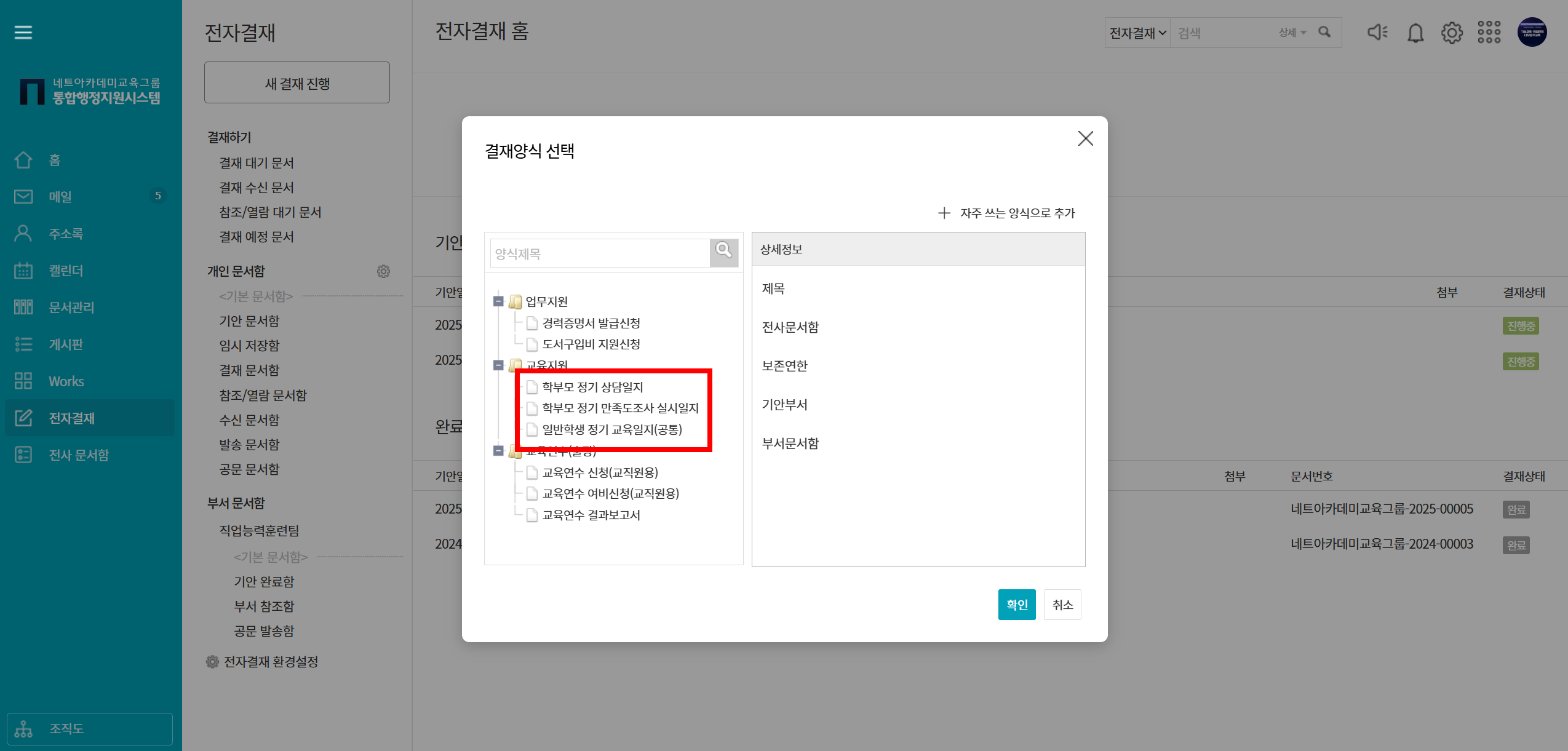The height and width of the screenshot is (751, 1568).
Task: Click the user profile avatar
Action: click(1532, 32)
